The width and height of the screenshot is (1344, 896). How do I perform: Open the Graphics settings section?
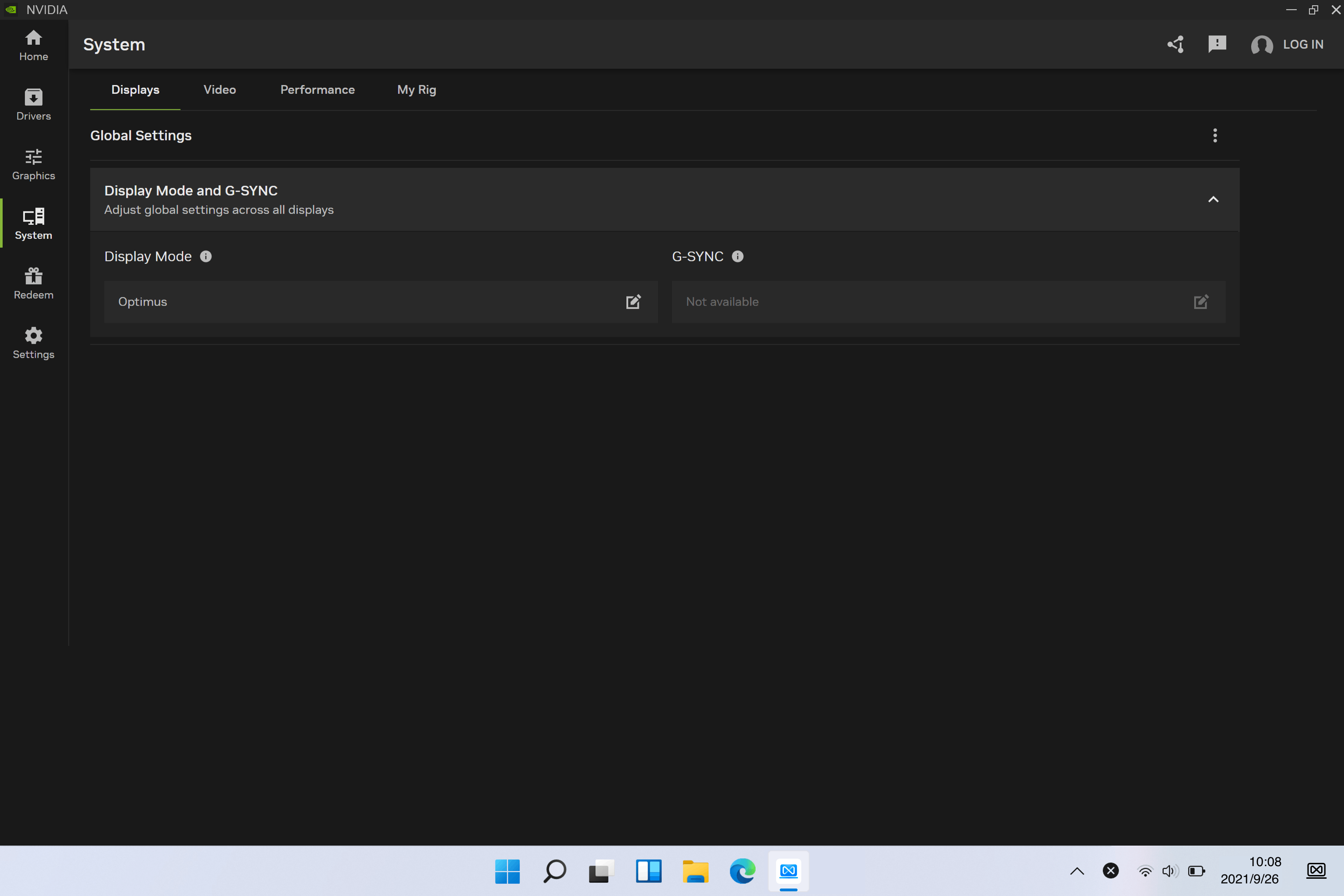[34, 165]
